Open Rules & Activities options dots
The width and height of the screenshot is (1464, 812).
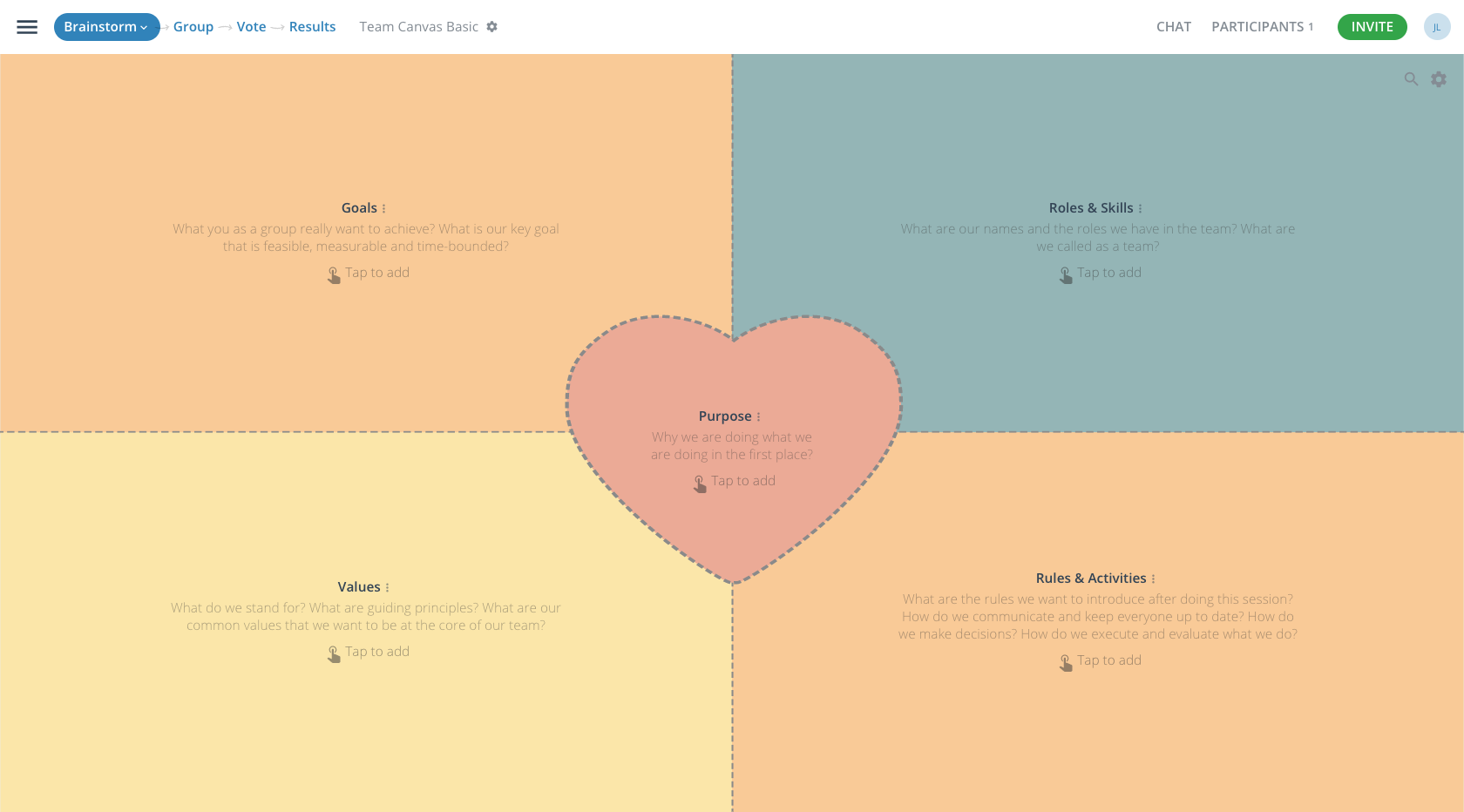1153,579
